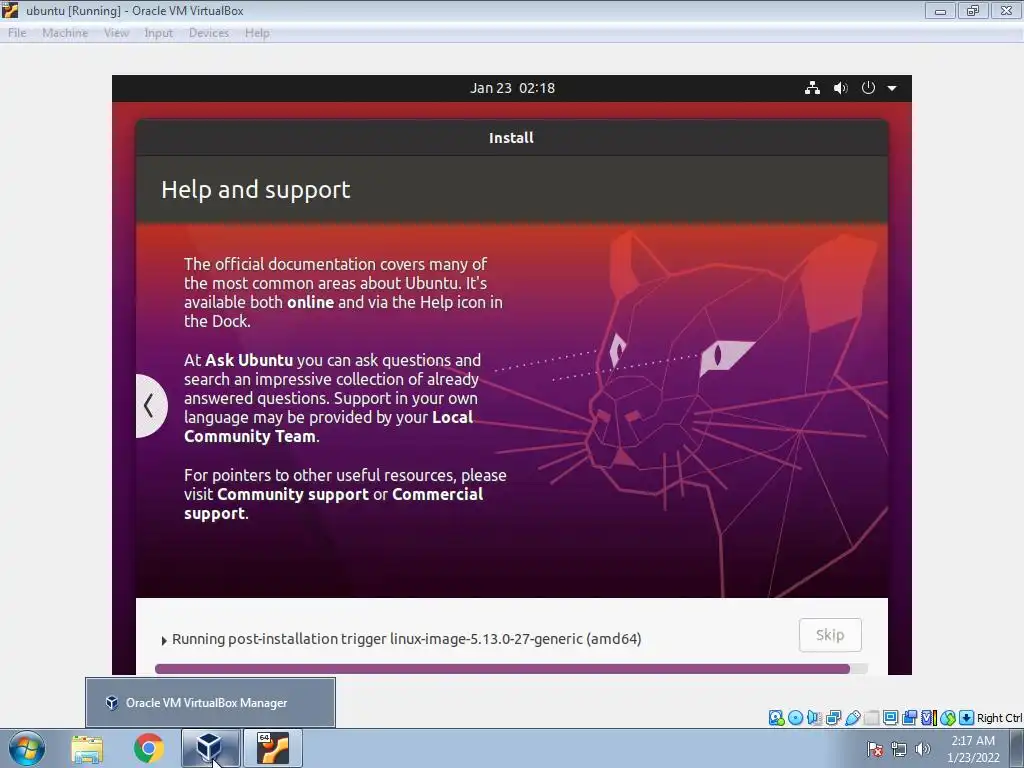Open the Local Community Team link

[x=328, y=426]
